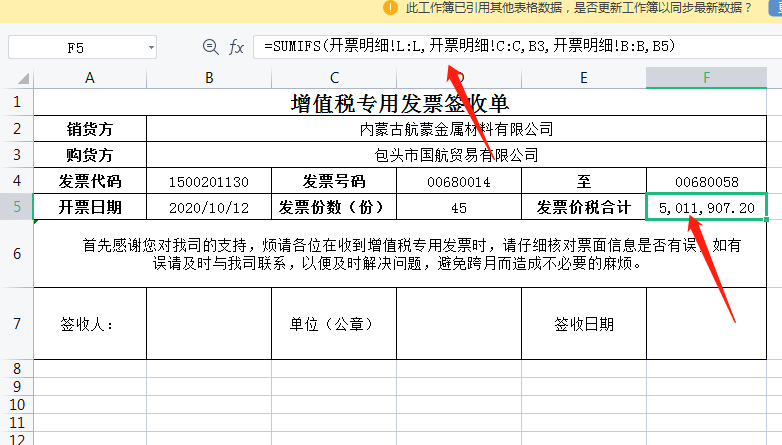Image resolution: width=782 pixels, height=445 pixels.
Task: Select row 2 header
Action: (x=16, y=129)
